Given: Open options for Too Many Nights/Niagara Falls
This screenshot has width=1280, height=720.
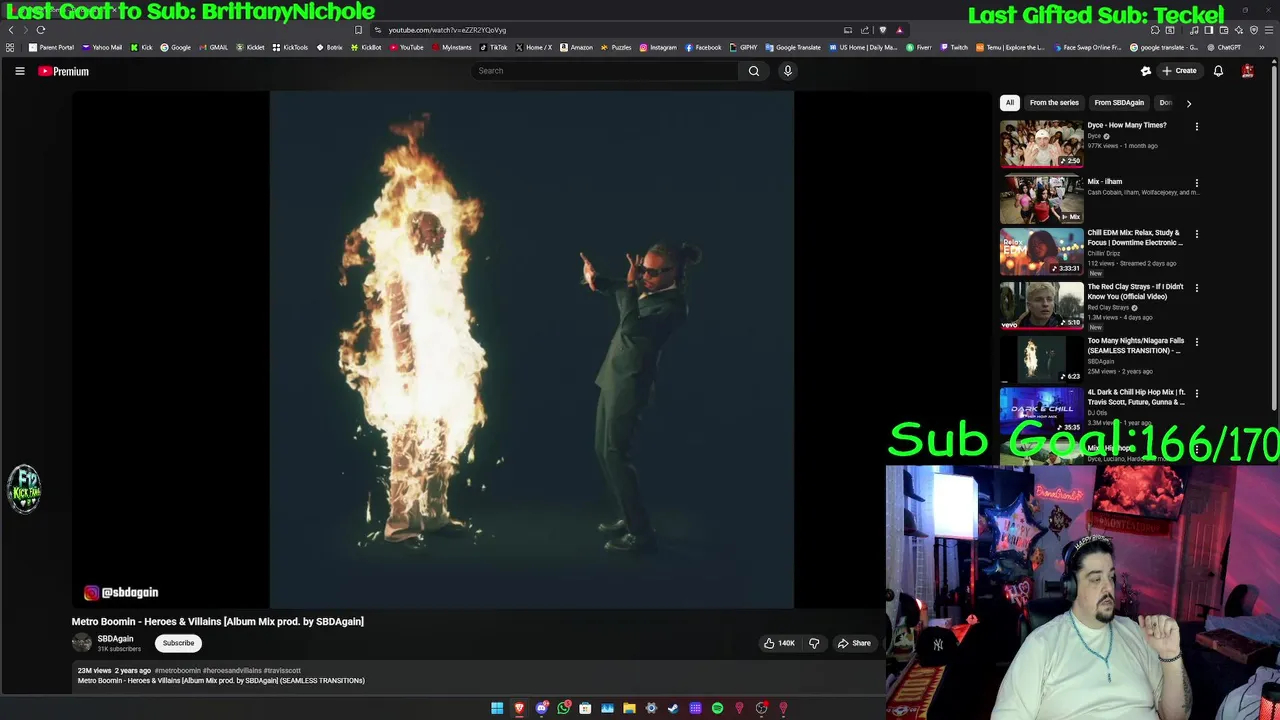Looking at the screenshot, I should 1196,342.
